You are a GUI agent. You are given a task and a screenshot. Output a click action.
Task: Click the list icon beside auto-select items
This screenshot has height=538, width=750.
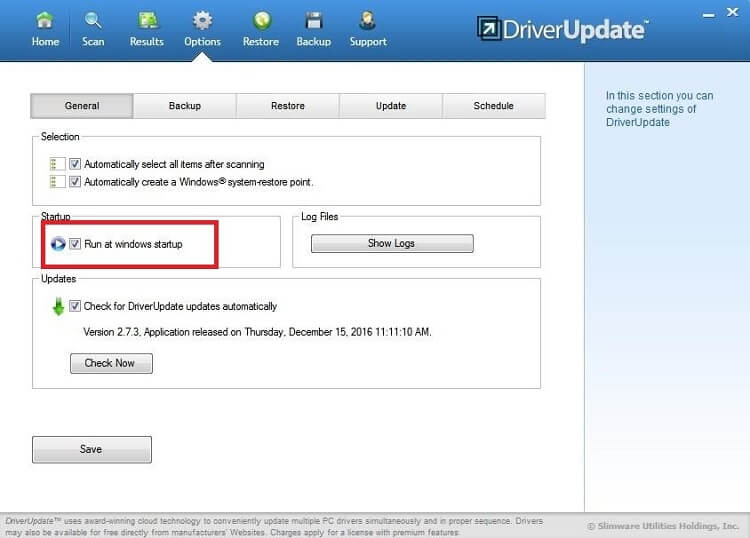pyautogui.click(x=57, y=164)
